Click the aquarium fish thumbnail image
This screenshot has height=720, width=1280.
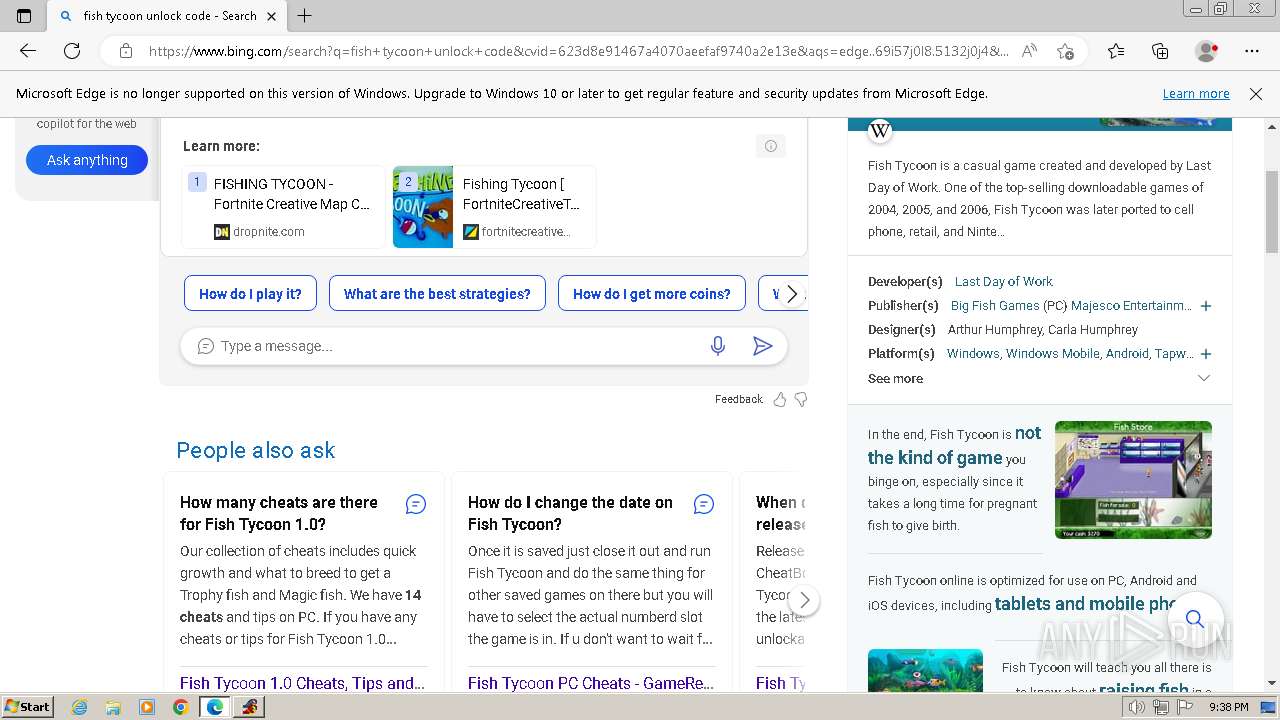pyautogui.click(x=925, y=670)
